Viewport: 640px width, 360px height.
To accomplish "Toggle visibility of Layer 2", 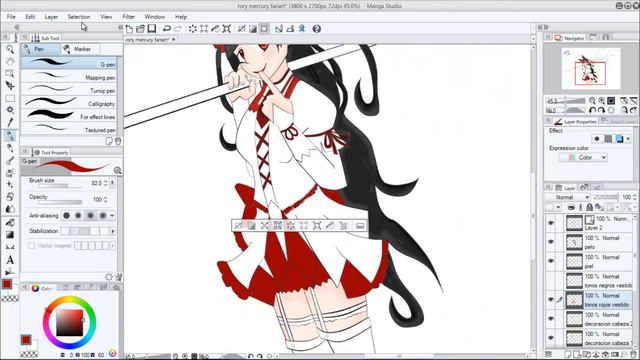I will 551,223.
